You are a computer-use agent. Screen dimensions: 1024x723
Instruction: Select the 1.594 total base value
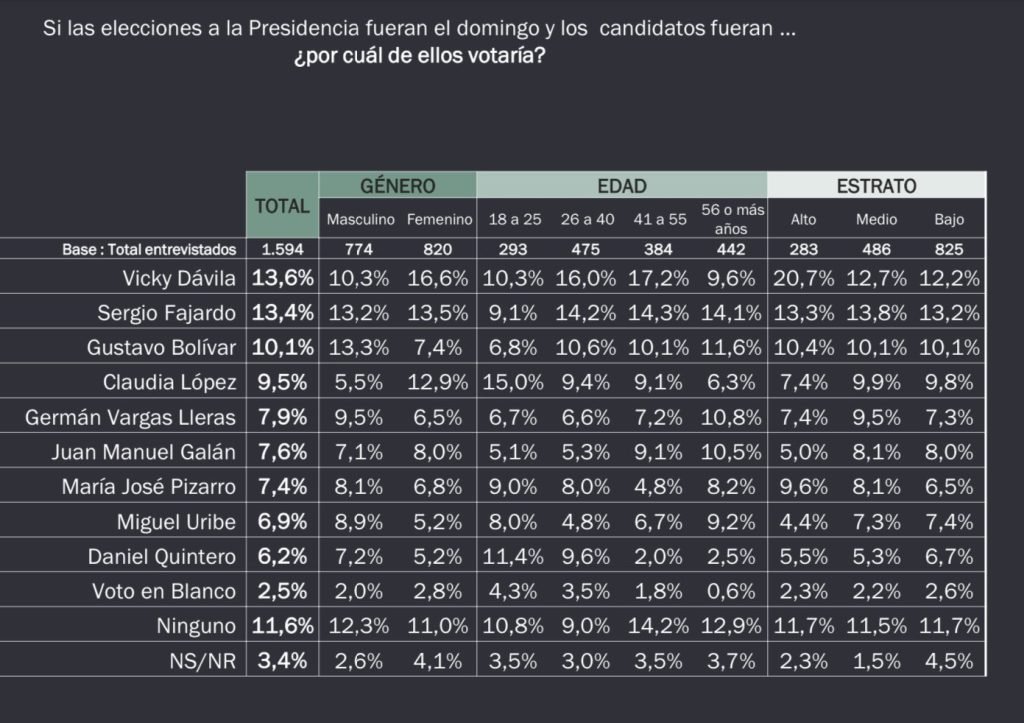(x=282, y=249)
